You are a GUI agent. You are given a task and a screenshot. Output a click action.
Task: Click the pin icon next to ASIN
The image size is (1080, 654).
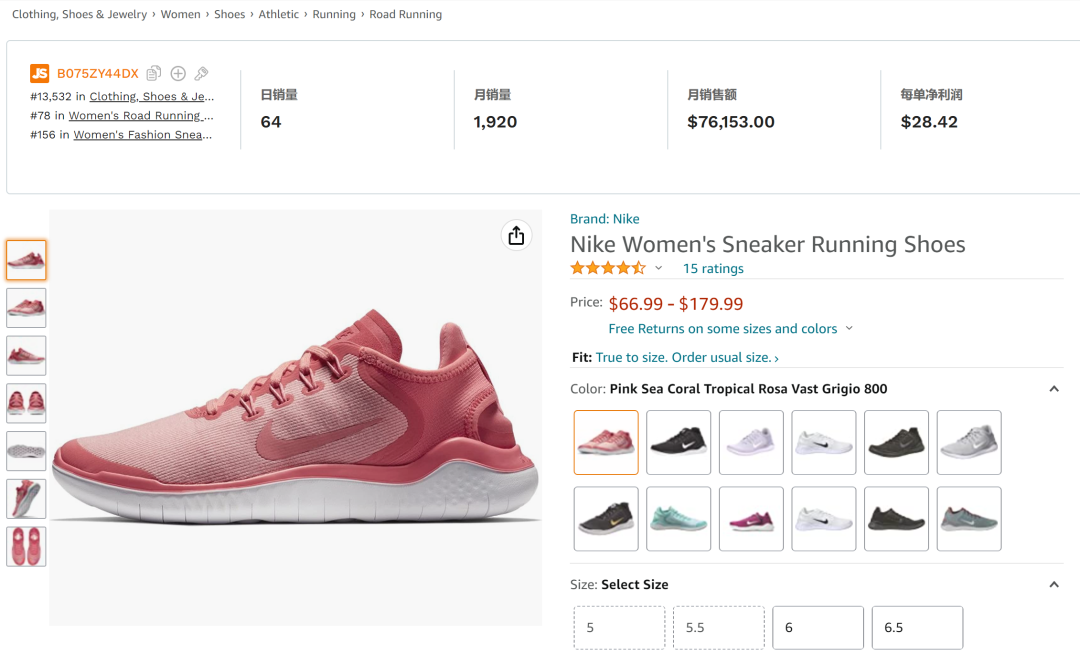201,73
